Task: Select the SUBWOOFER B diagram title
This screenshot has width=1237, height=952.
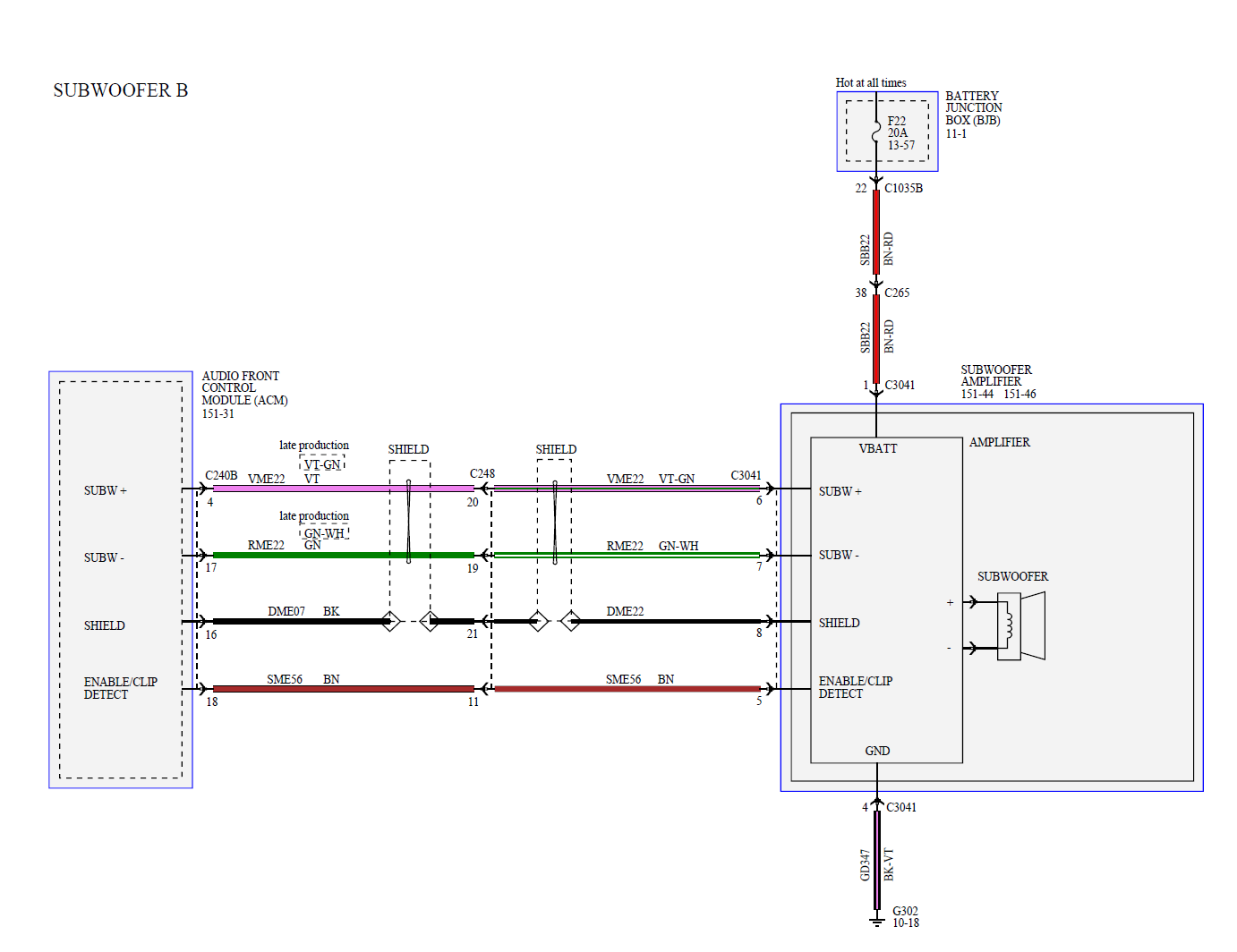Action: click(x=121, y=90)
